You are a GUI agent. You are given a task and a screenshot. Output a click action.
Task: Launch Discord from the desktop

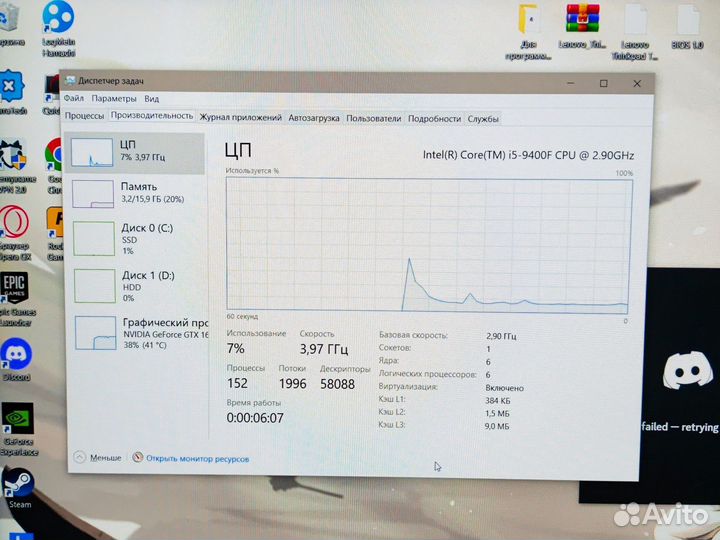[17, 359]
